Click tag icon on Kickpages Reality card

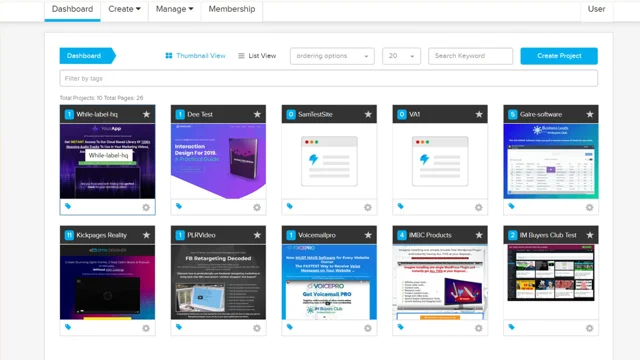(x=68, y=327)
